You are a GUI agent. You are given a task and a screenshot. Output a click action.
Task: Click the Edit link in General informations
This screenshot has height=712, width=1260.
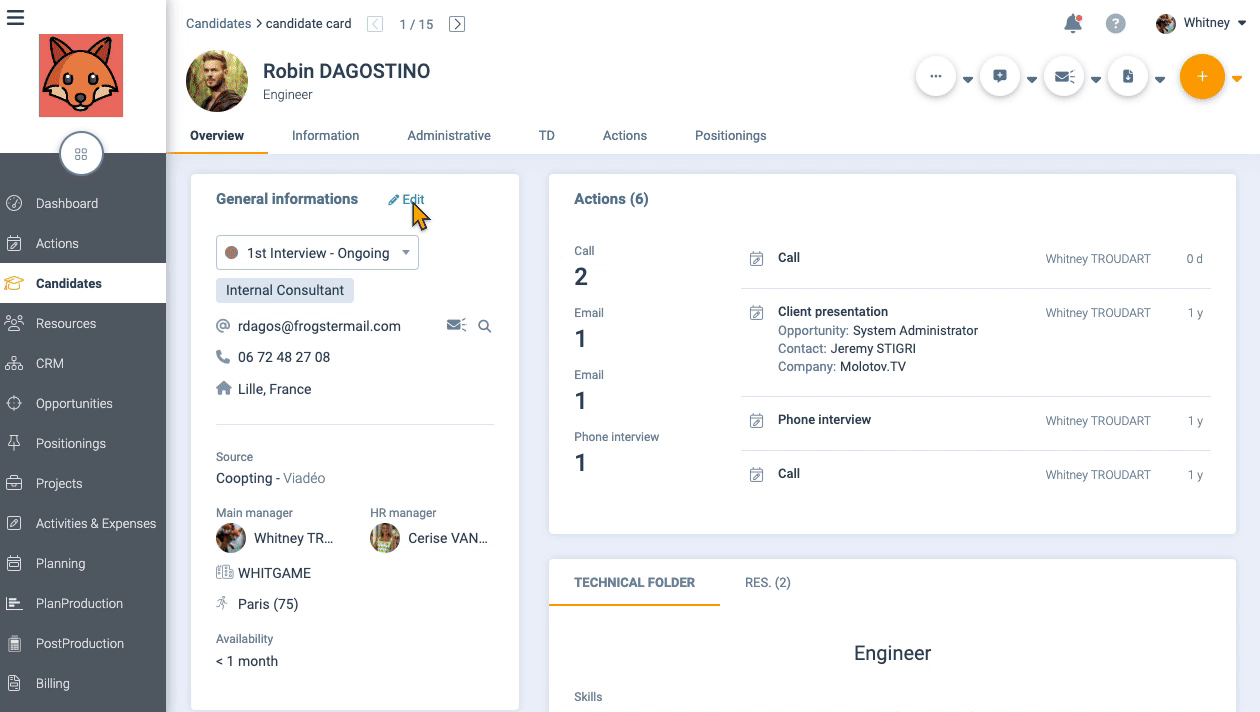[x=407, y=200]
